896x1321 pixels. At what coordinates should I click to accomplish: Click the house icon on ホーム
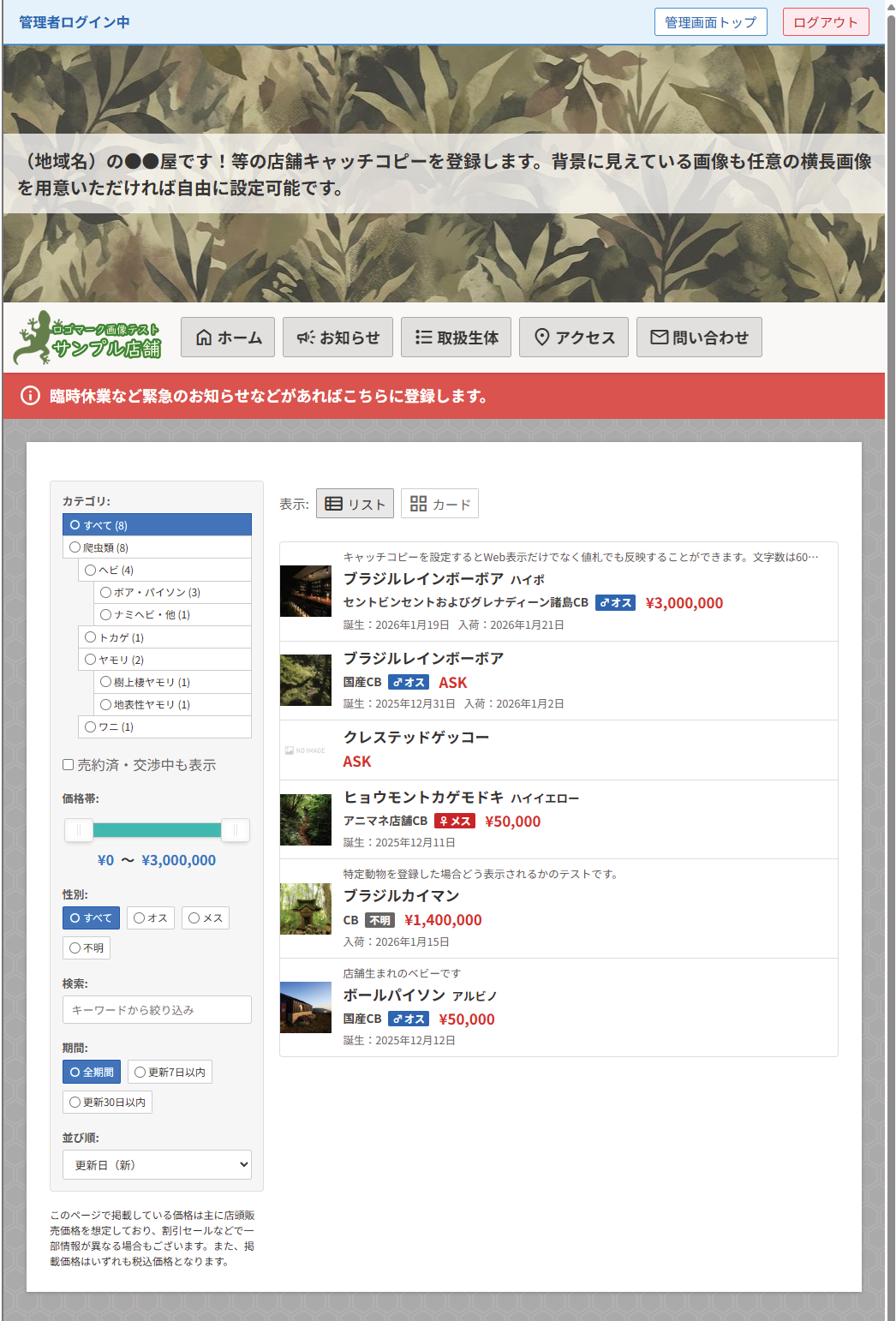(x=204, y=338)
